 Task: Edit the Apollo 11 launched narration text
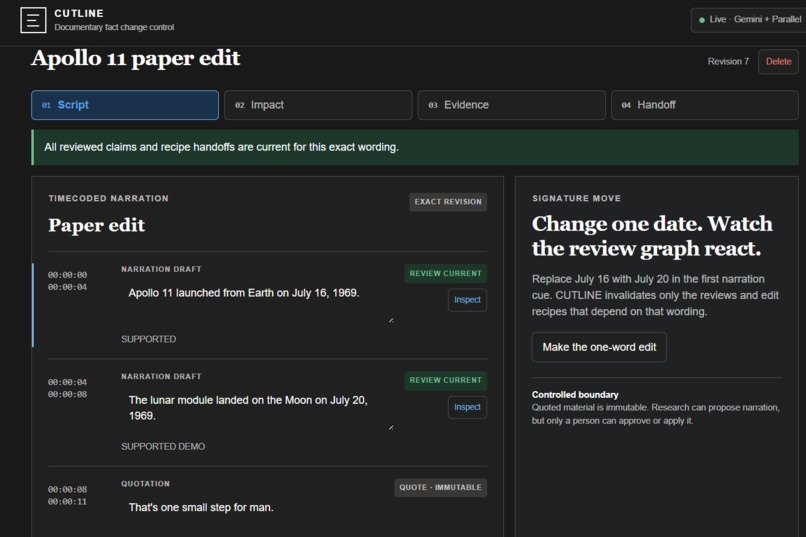[258, 304]
